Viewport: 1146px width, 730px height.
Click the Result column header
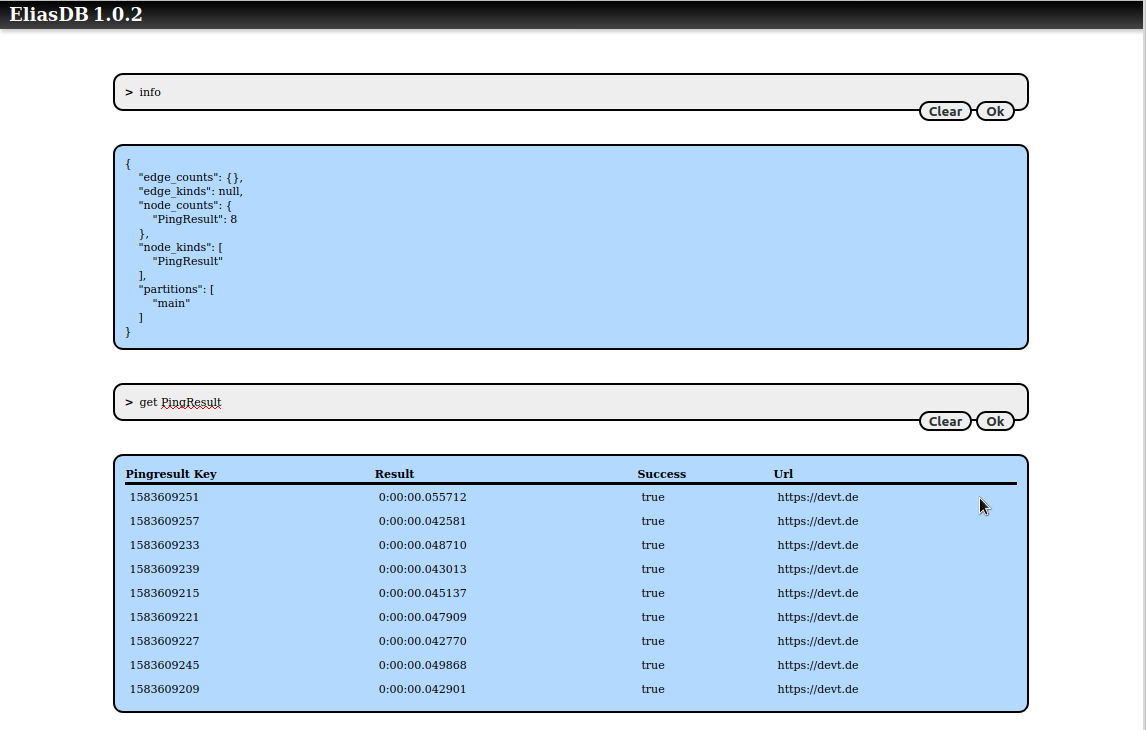tap(394, 474)
